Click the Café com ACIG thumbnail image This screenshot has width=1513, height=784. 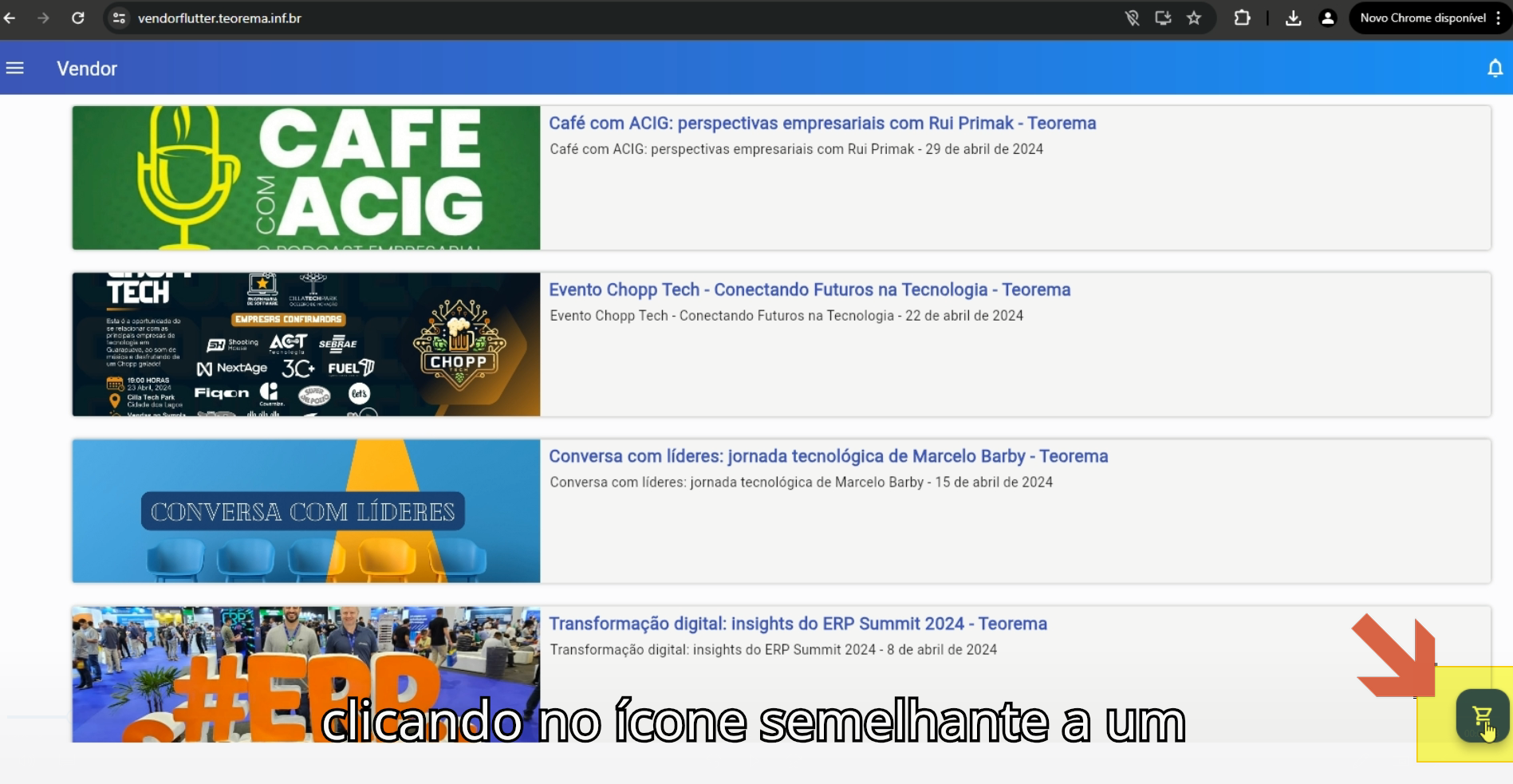tap(306, 178)
